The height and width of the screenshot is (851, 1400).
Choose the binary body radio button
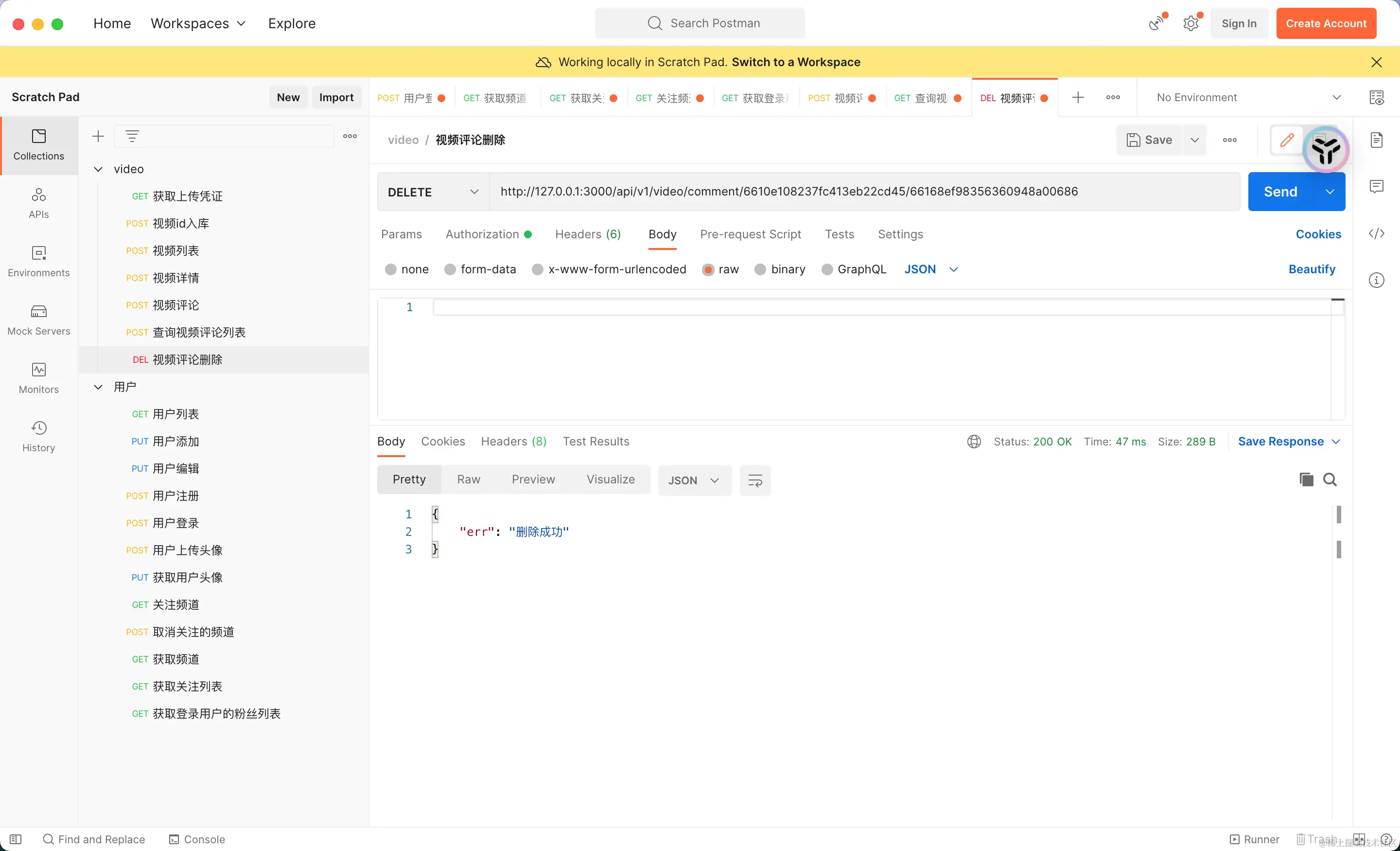tap(760, 269)
